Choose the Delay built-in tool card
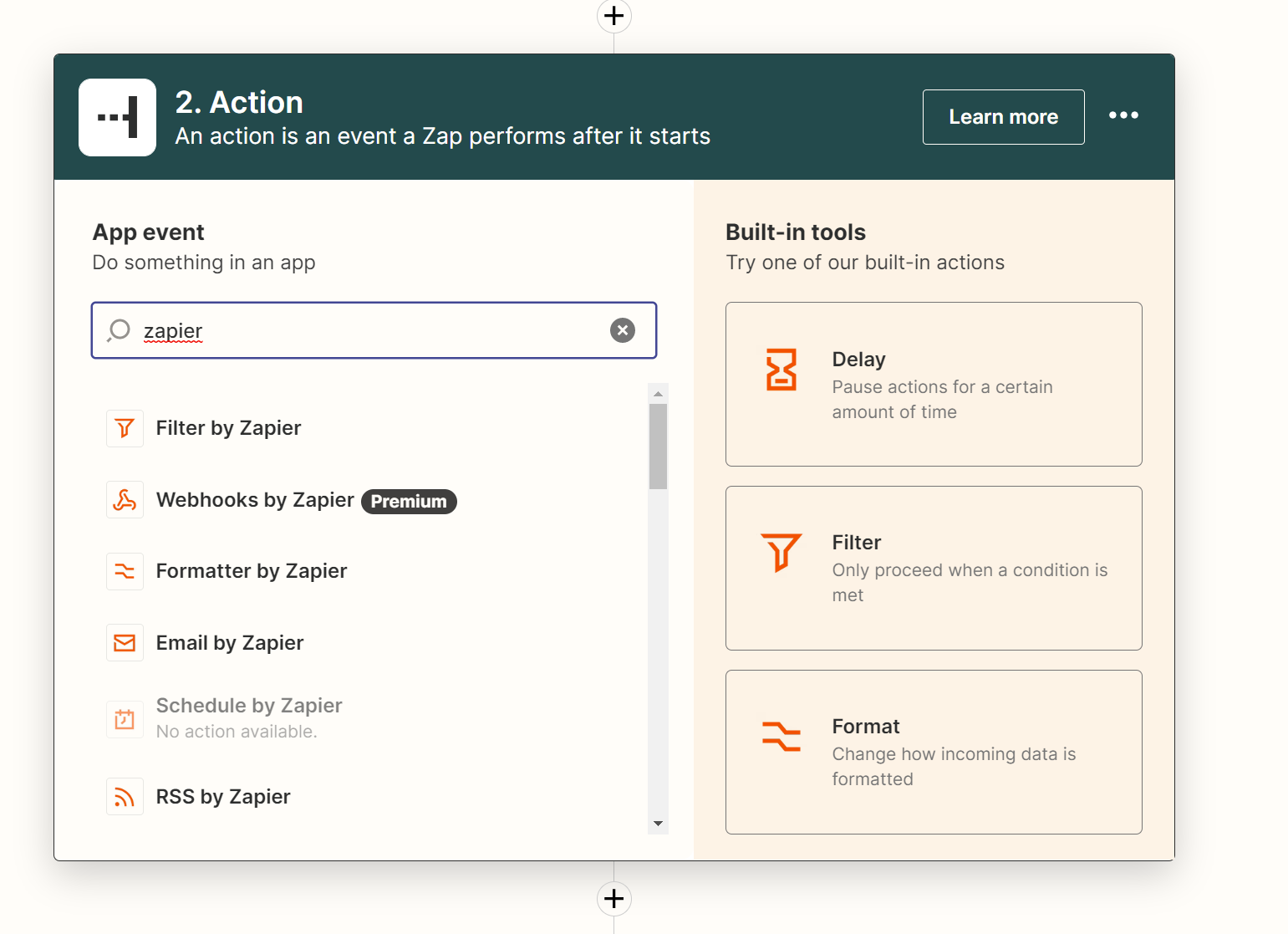 point(934,385)
